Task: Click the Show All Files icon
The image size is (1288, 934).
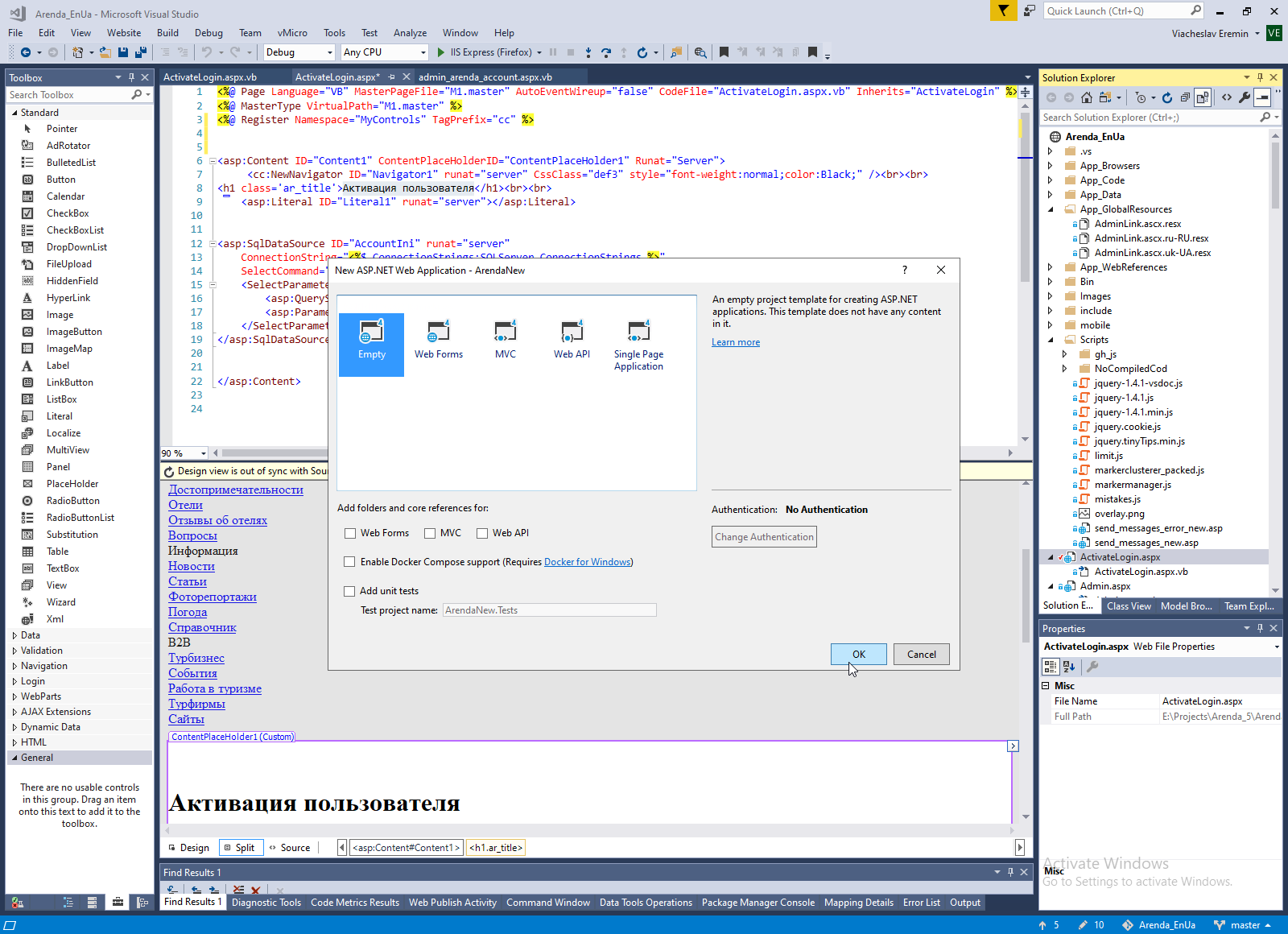Action: (x=1203, y=97)
